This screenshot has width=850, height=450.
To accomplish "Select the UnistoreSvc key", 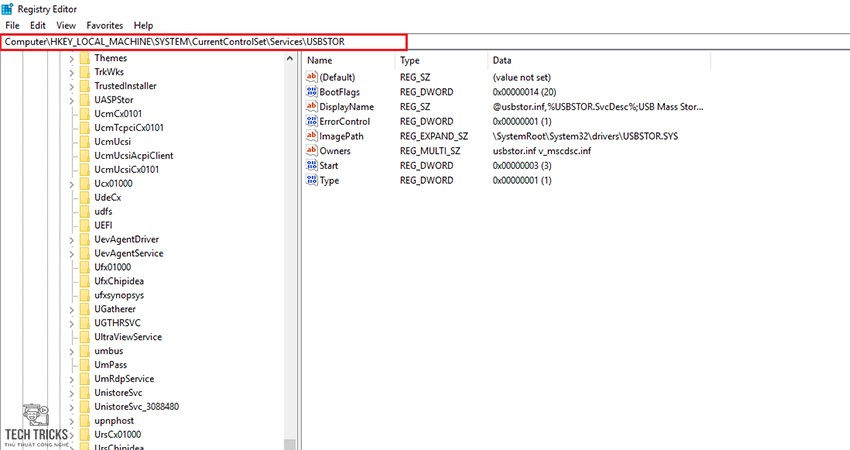I will click(118, 393).
